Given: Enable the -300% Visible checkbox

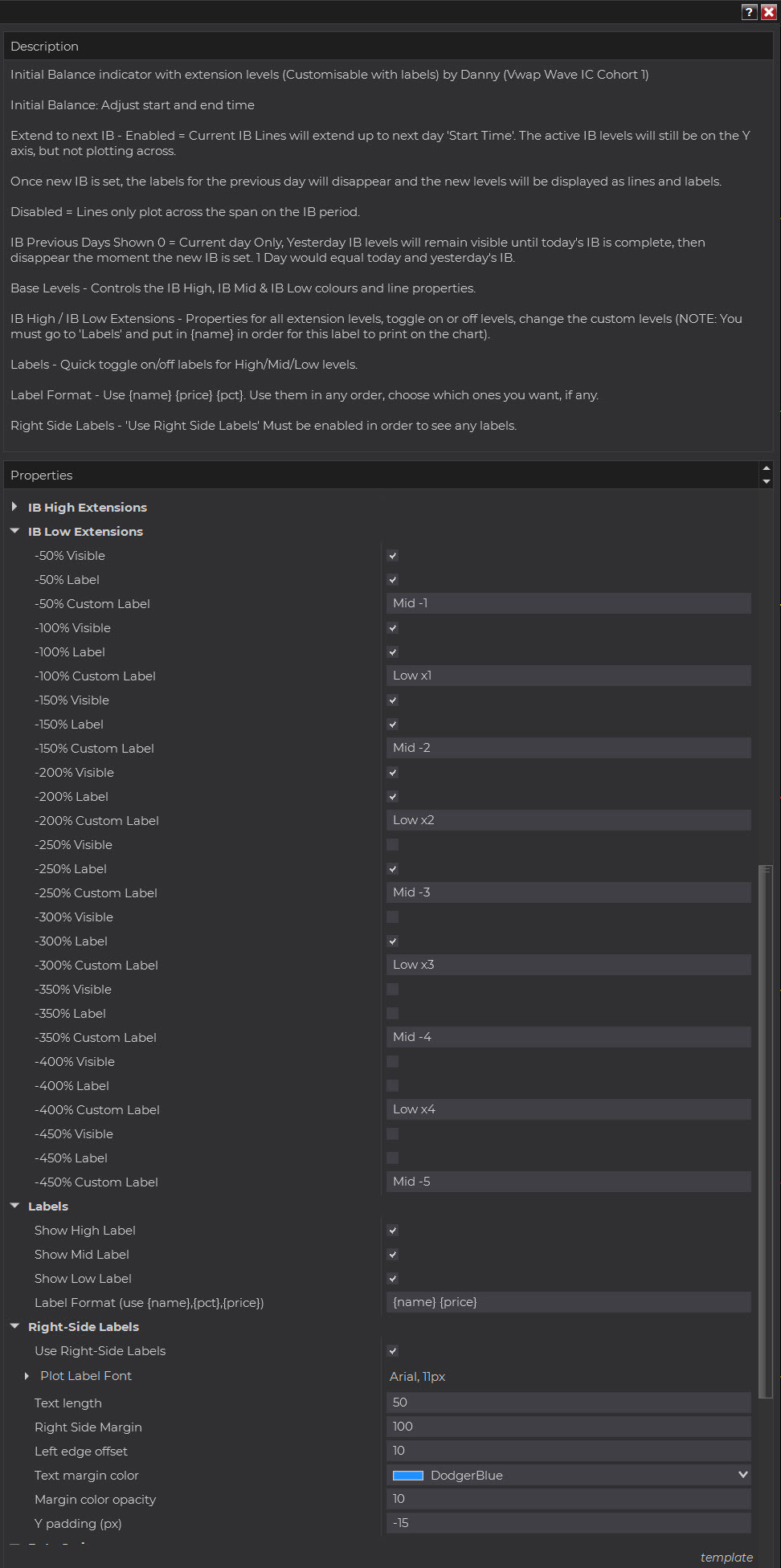Looking at the screenshot, I should 393,917.
